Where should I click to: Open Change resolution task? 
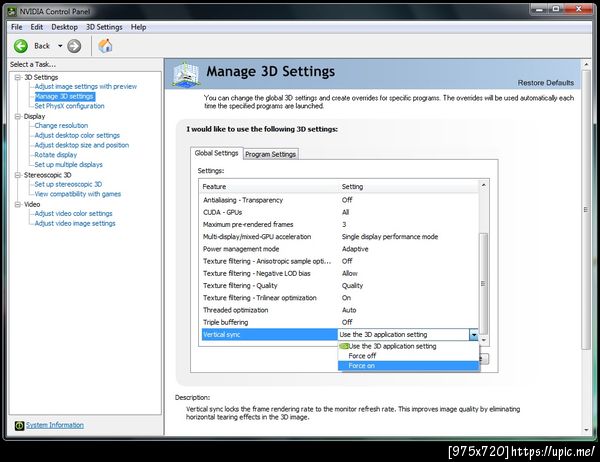click(61, 126)
